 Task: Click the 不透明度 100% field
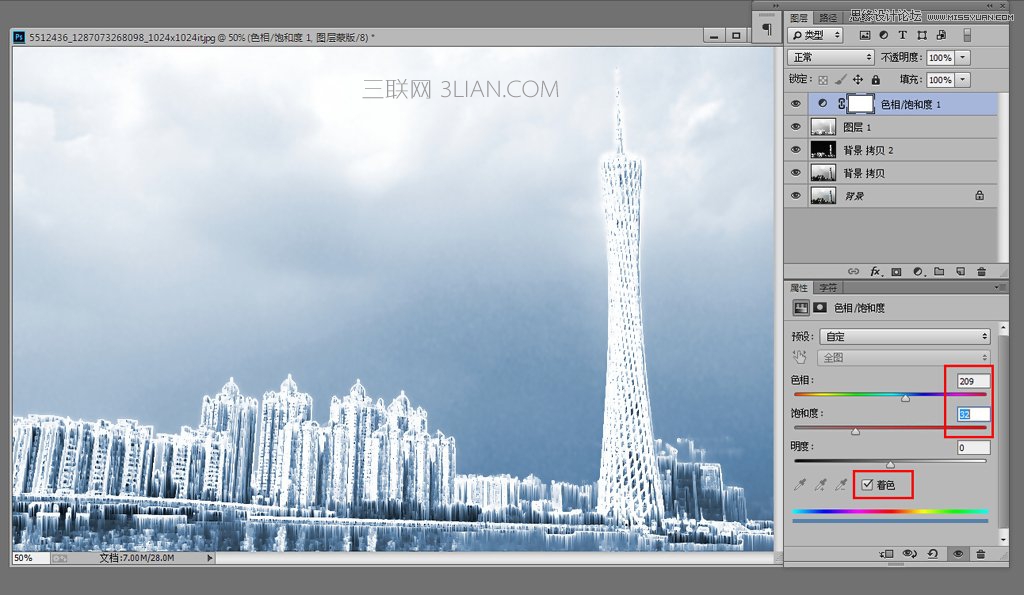coord(940,57)
